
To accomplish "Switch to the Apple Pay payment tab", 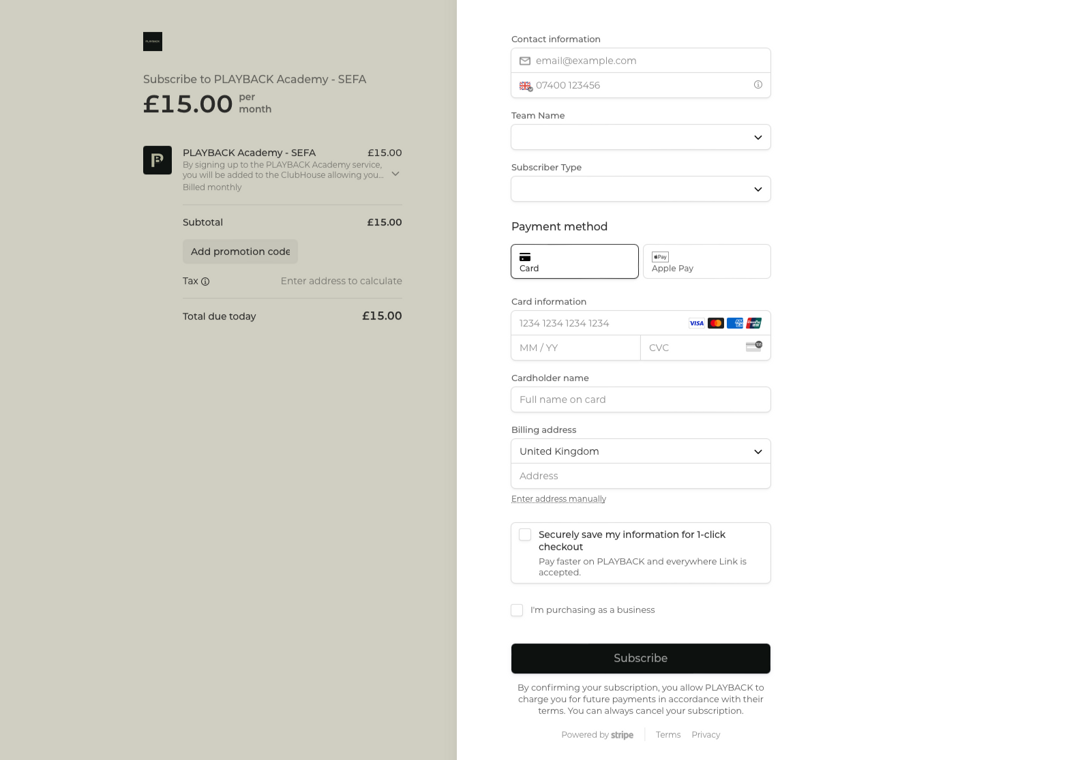I will 707,261.
